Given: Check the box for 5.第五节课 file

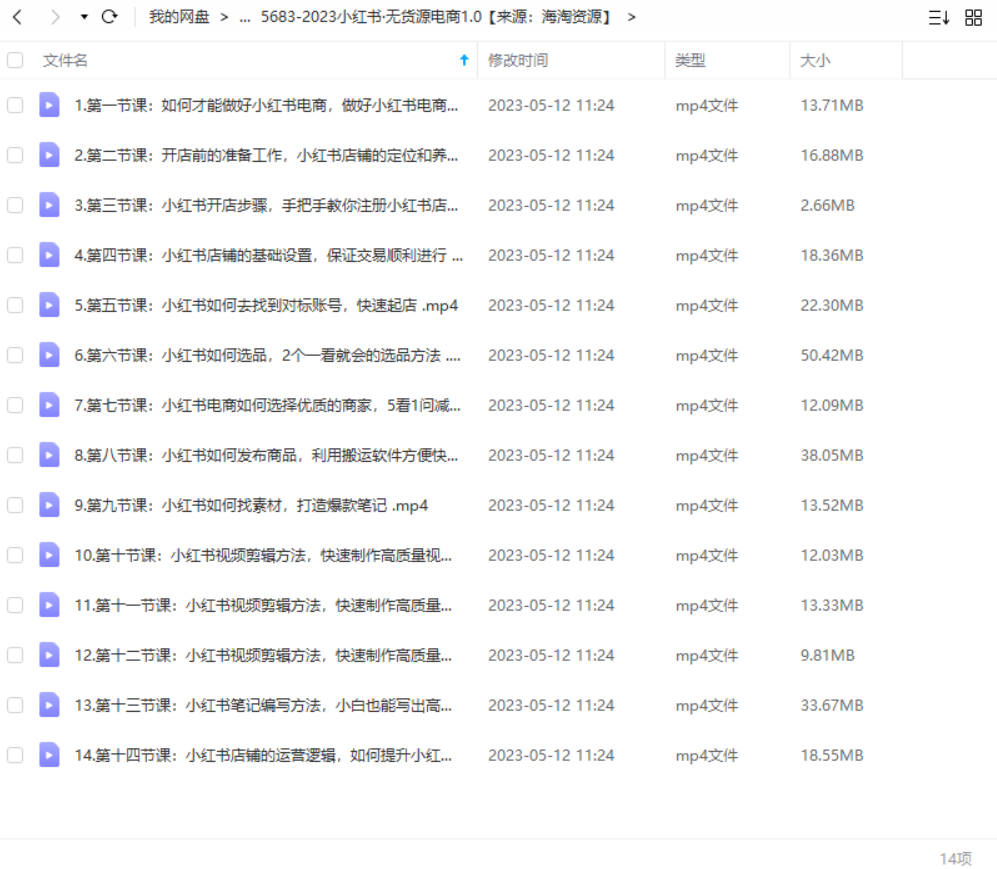Looking at the screenshot, I should point(15,305).
